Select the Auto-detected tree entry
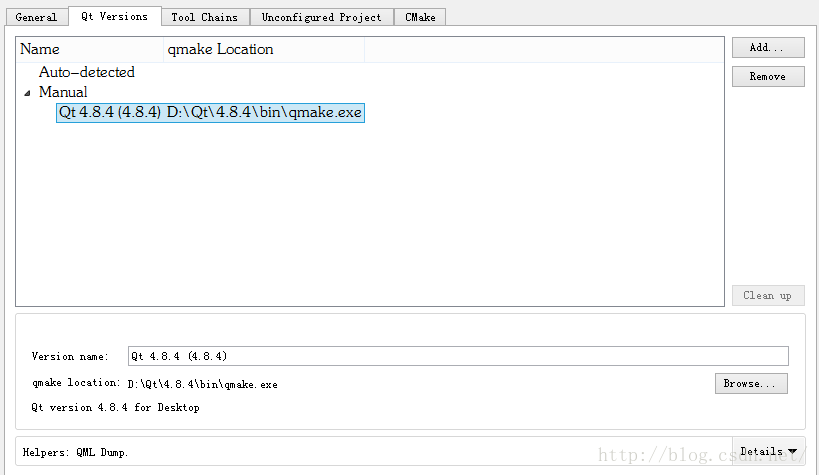 click(x=87, y=72)
